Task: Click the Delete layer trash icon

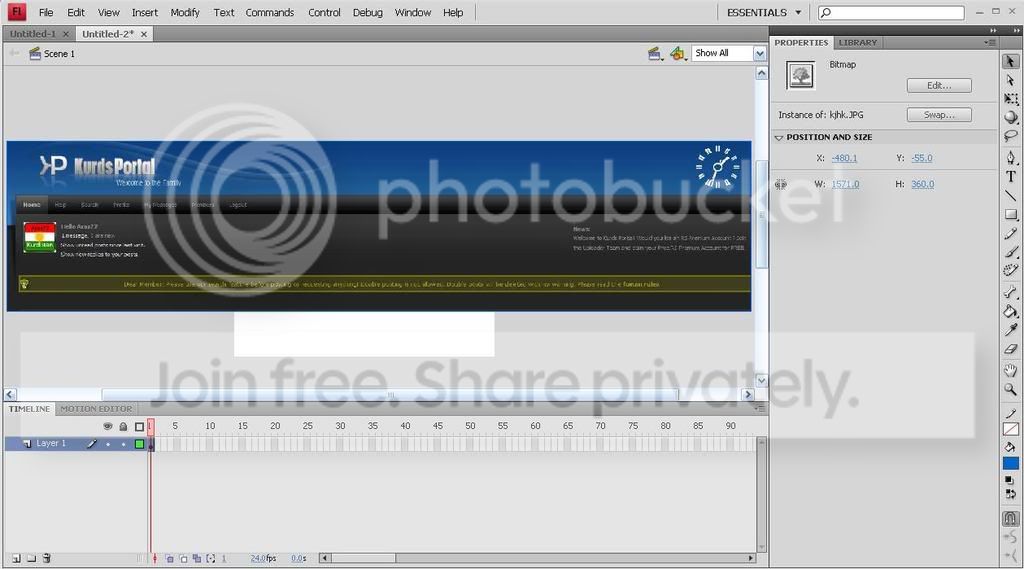Action: pyautogui.click(x=46, y=559)
